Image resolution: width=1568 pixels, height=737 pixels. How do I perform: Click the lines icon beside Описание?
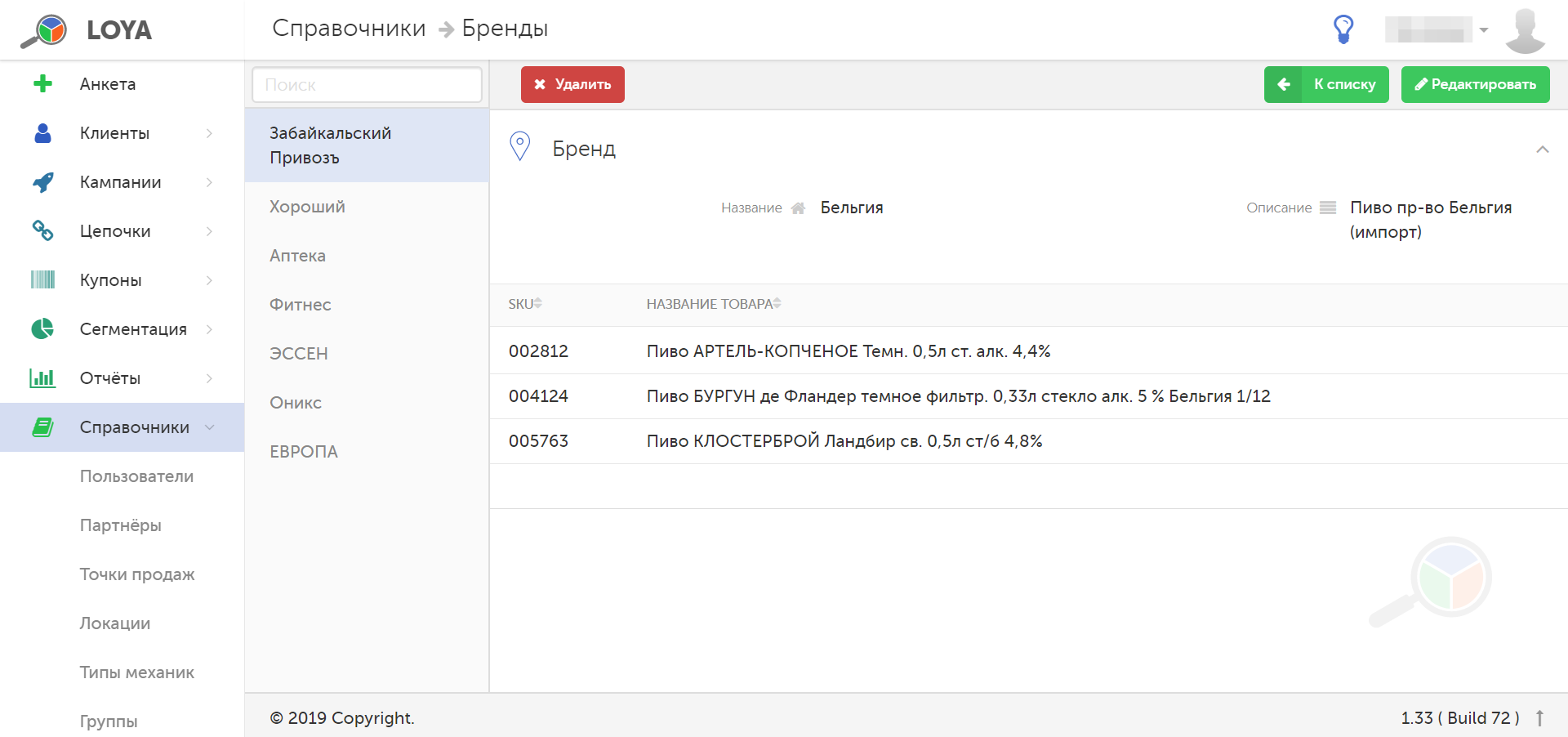point(1328,208)
